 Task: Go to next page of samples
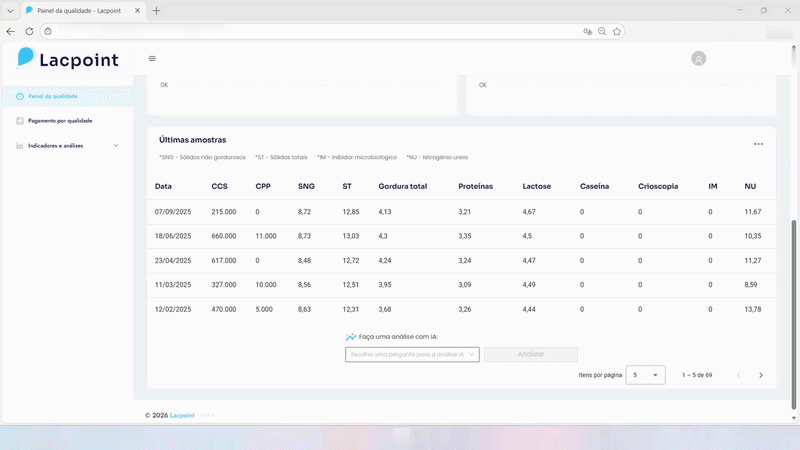tap(760, 375)
